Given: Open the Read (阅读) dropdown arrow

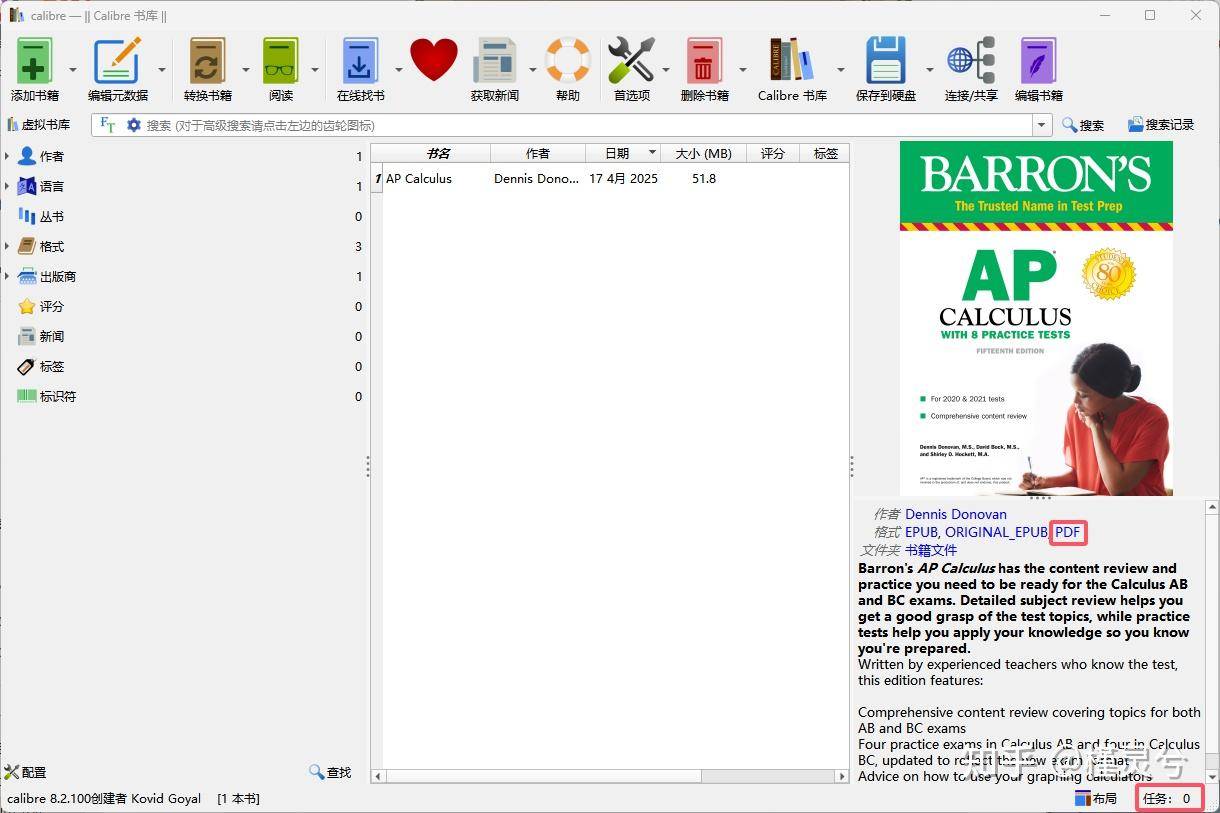Looking at the screenshot, I should (315, 70).
